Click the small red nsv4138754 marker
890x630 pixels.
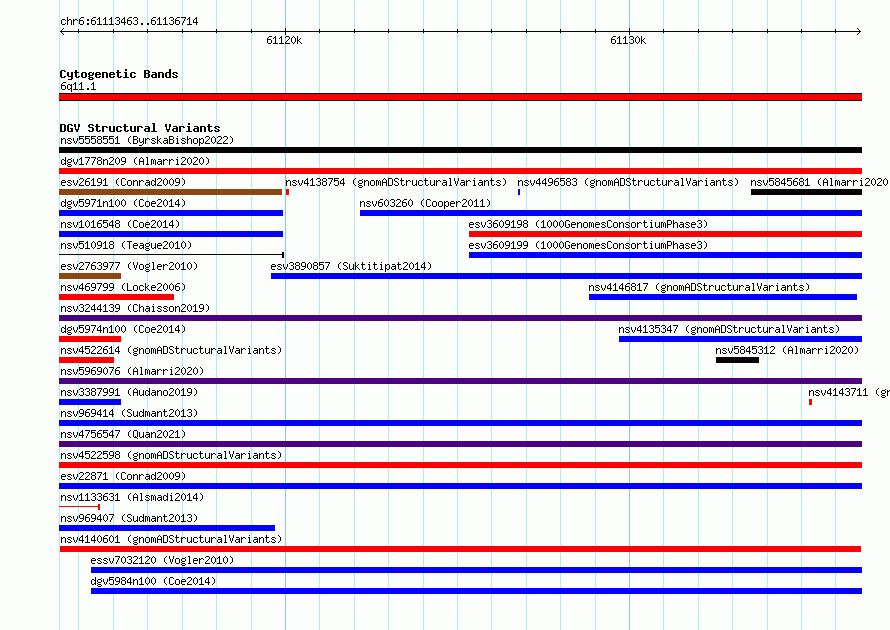(287, 192)
